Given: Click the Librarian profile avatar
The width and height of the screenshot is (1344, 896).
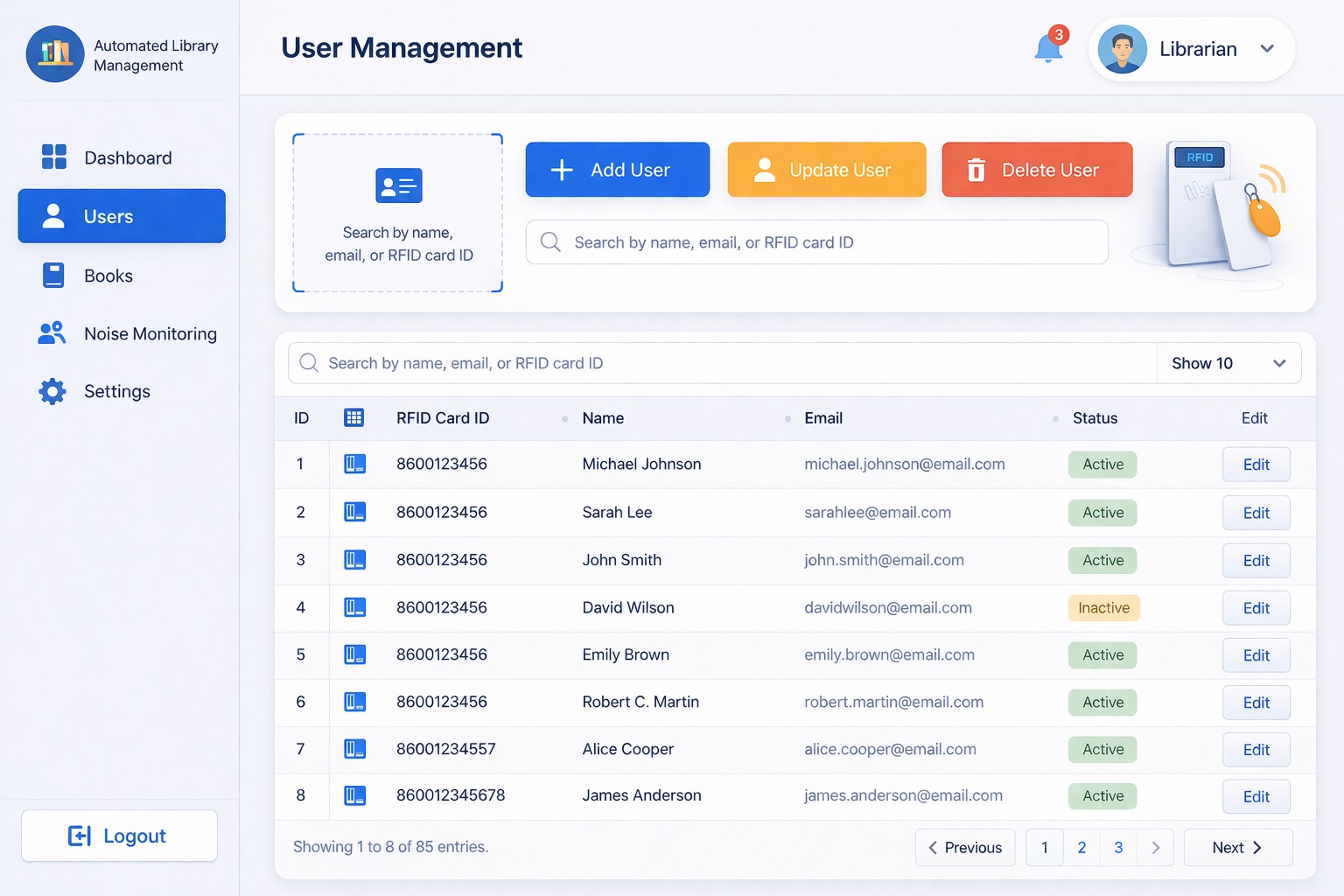Looking at the screenshot, I should click(x=1122, y=49).
